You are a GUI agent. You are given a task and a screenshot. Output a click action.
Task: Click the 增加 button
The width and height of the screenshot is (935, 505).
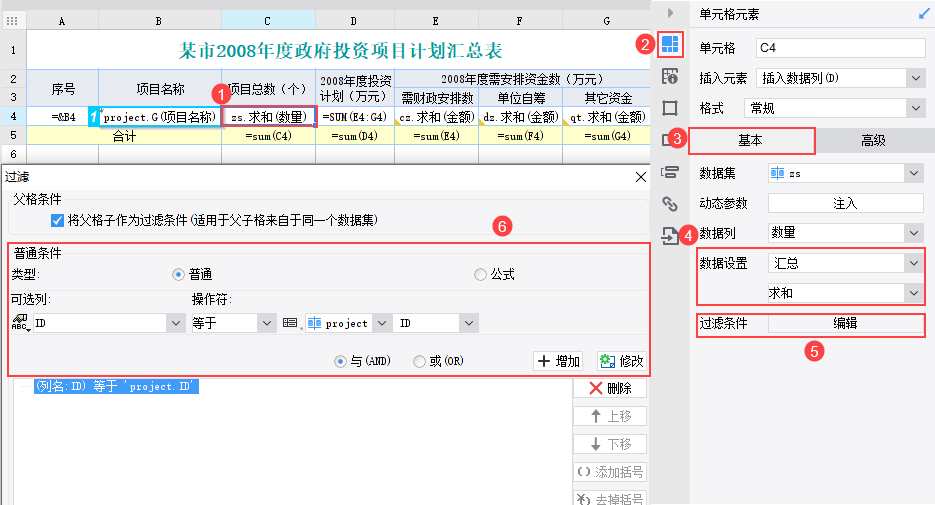tap(559, 361)
